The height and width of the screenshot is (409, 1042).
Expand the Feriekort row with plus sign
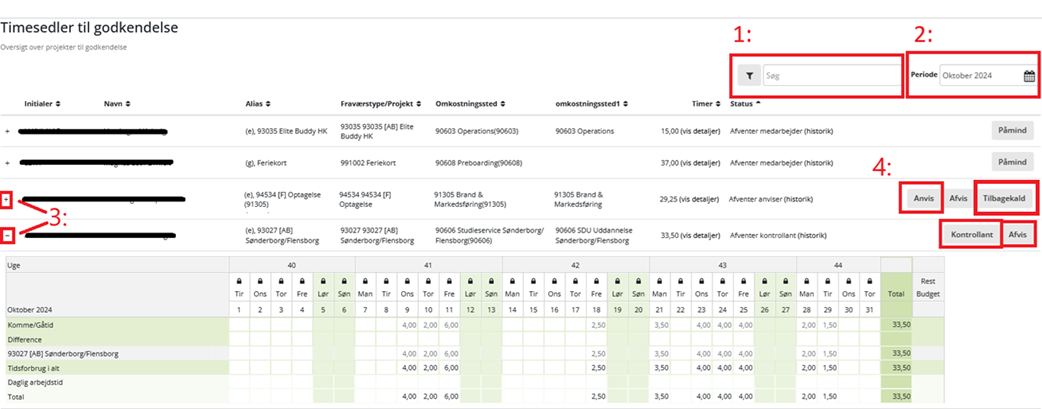coord(8,162)
